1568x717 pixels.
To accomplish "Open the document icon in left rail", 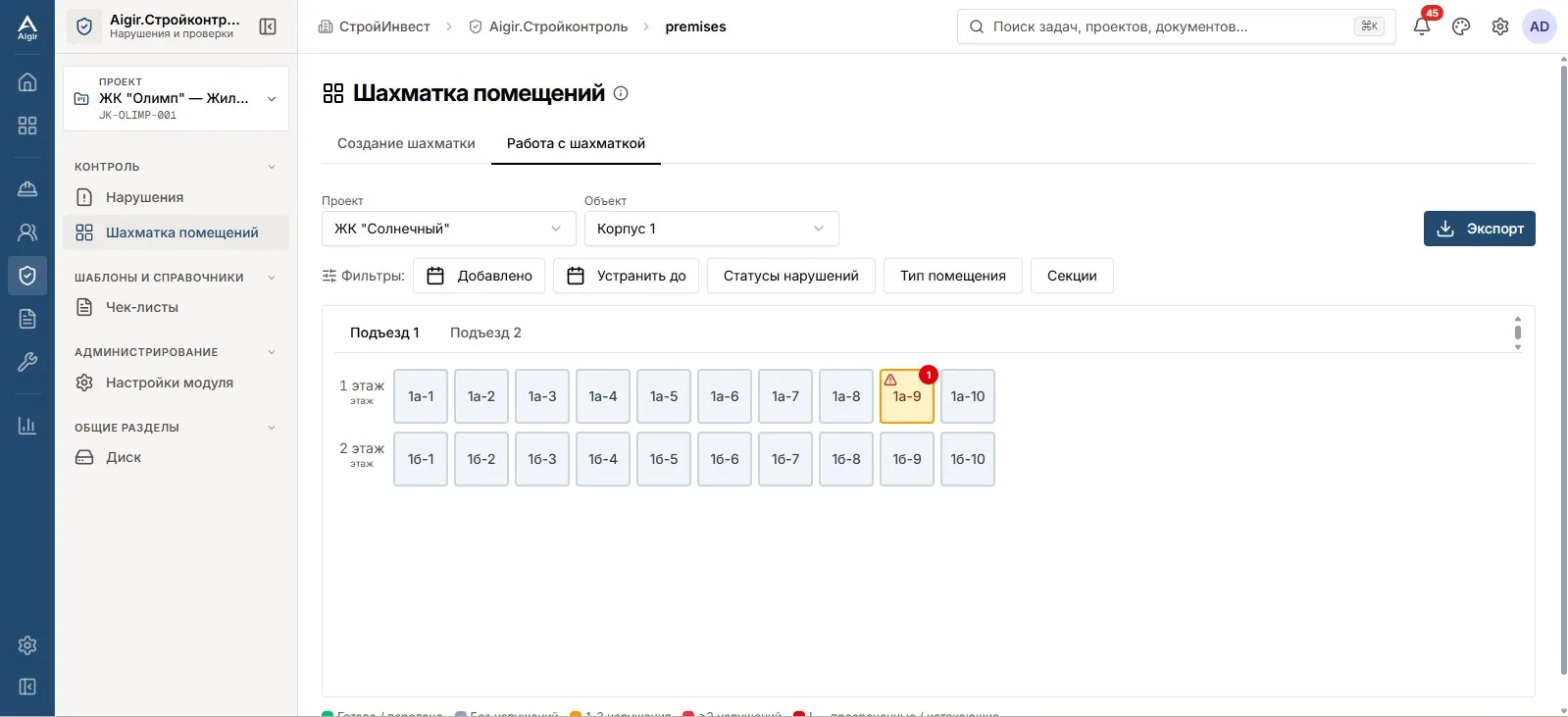I will pyautogui.click(x=27, y=319).
